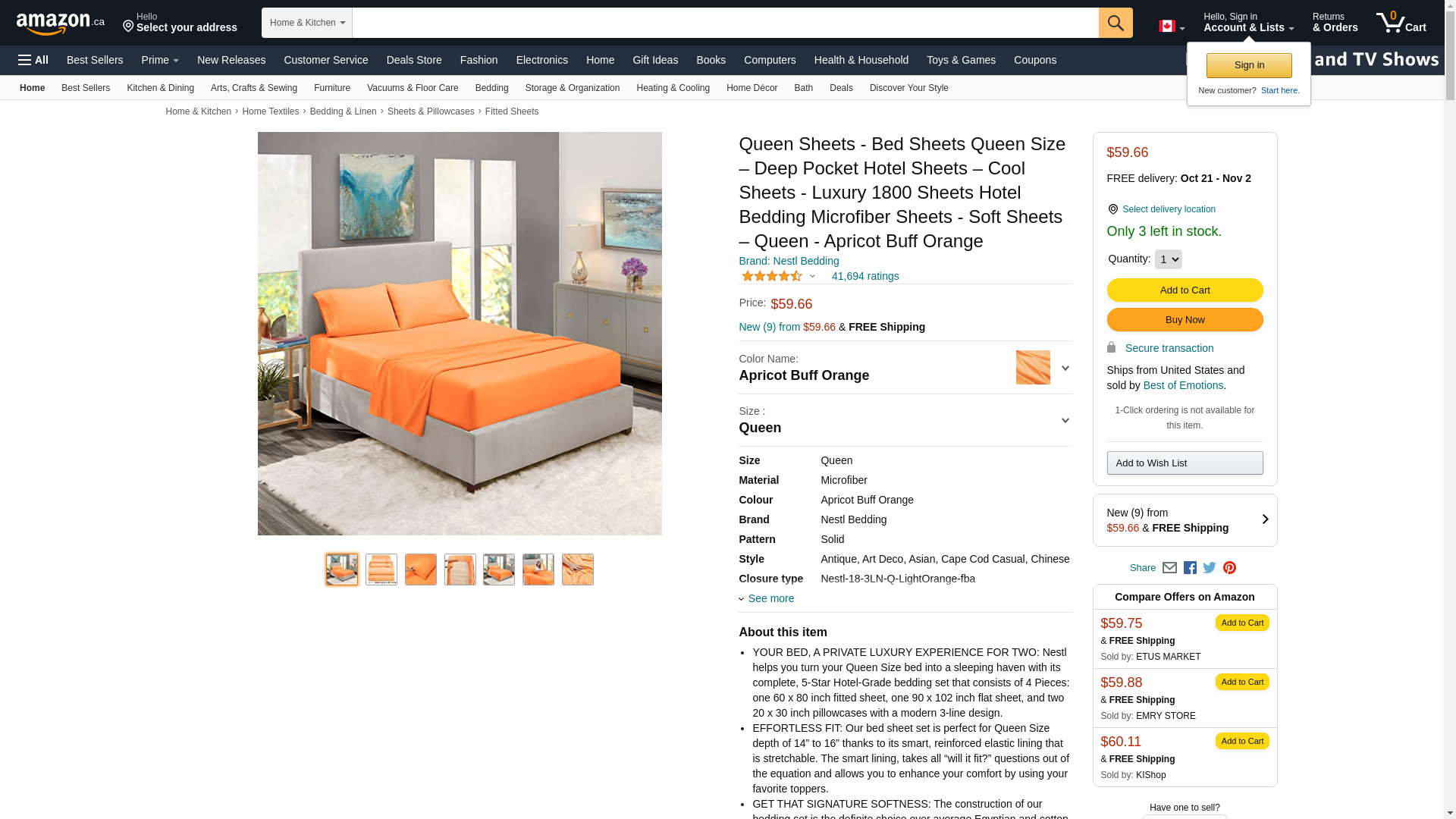The height and width of the screenshot is (819, 1456).
Task: Open the All hamburger menu
Action: click(33, 60)
